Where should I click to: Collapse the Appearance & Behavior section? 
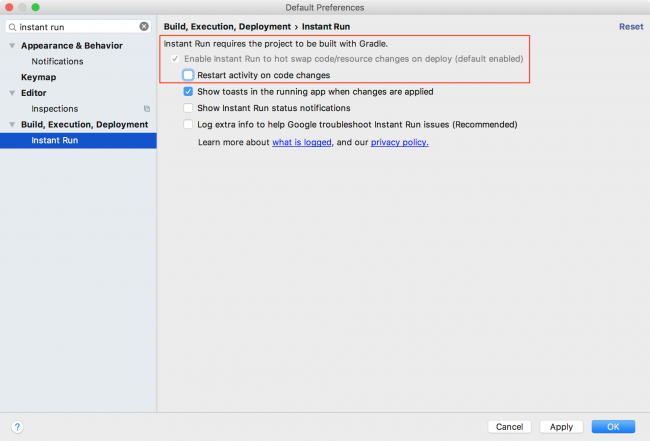coord(12,46)
